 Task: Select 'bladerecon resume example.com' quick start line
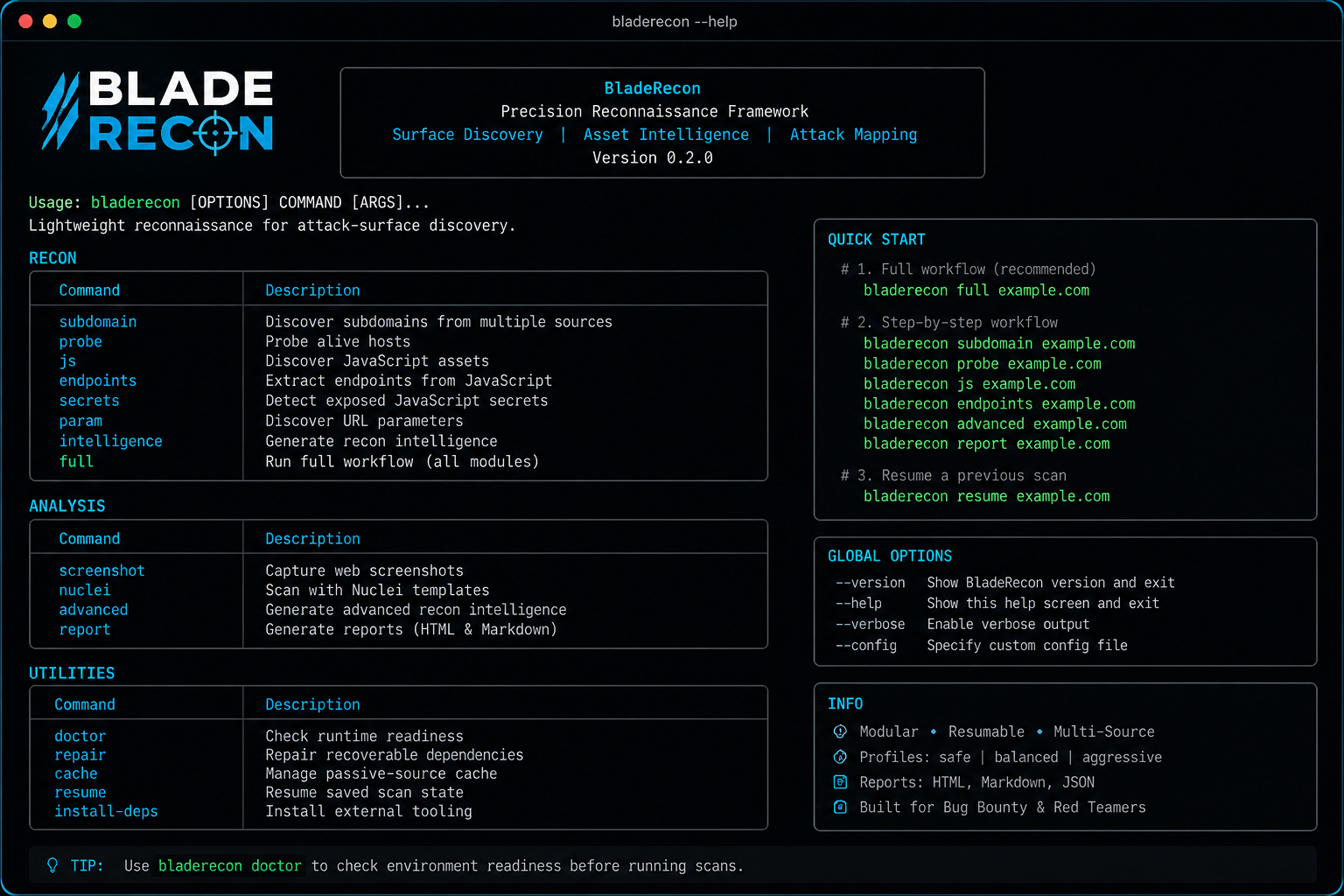point(986,497)
